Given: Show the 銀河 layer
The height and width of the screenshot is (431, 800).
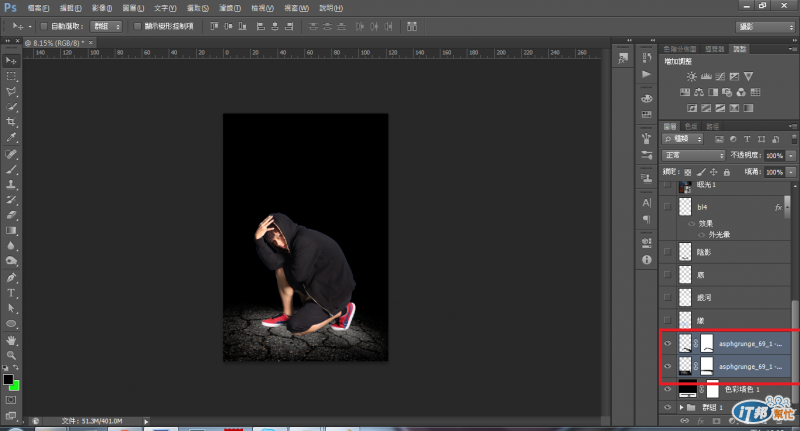Looking at the screenshot, I should pyautogui.click(x=667, y=297).
